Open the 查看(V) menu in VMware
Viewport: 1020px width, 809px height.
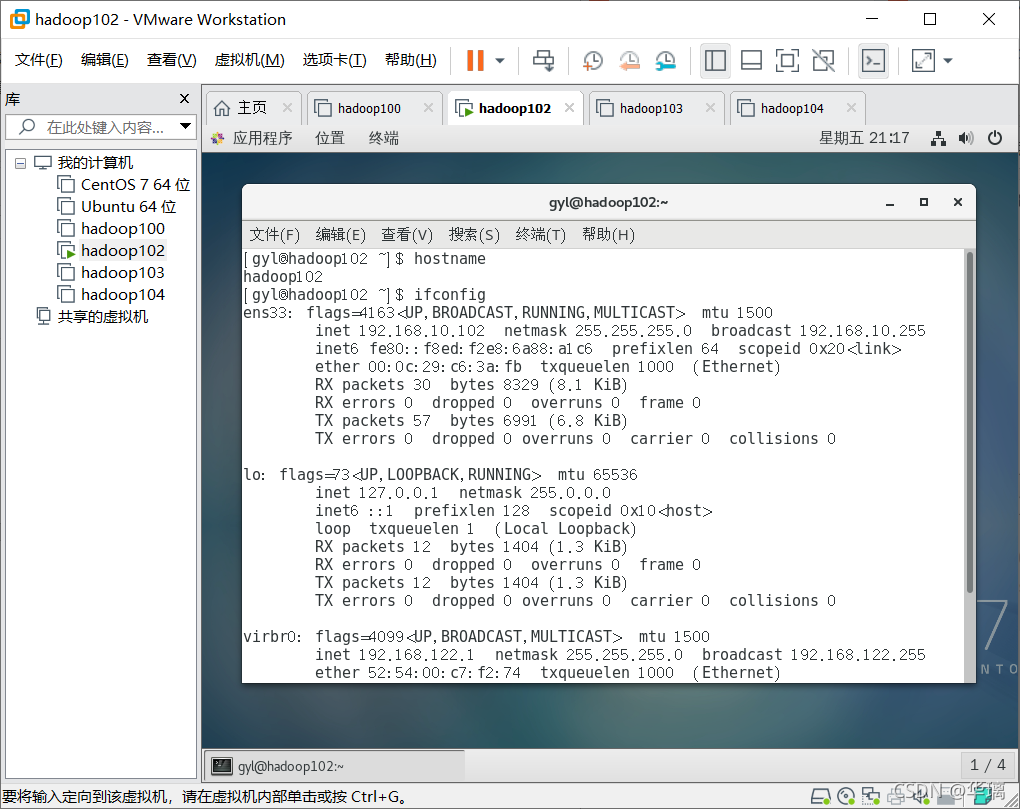pos(171,60)
